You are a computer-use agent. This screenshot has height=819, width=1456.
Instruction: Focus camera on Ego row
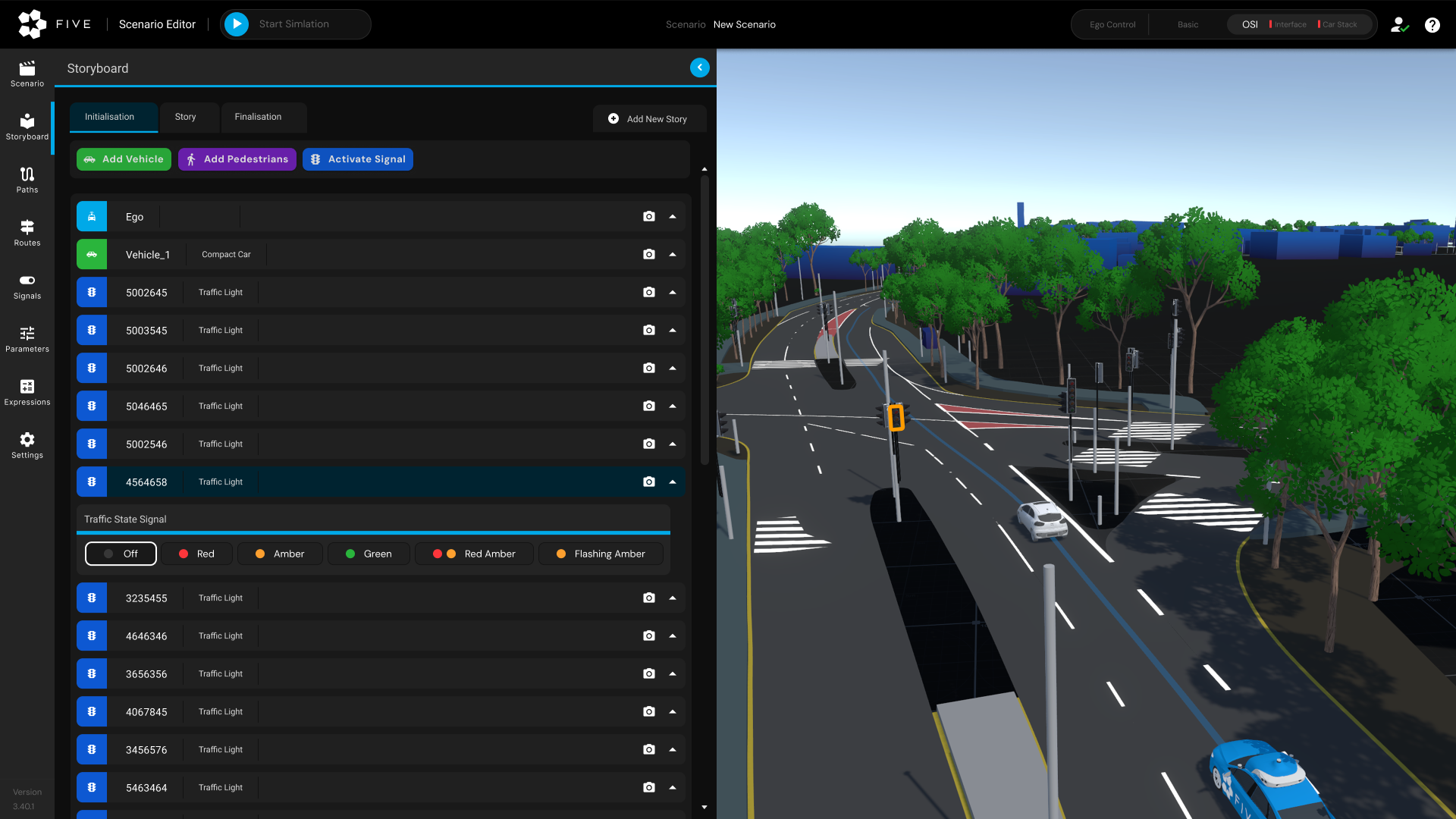pos(649,216)
